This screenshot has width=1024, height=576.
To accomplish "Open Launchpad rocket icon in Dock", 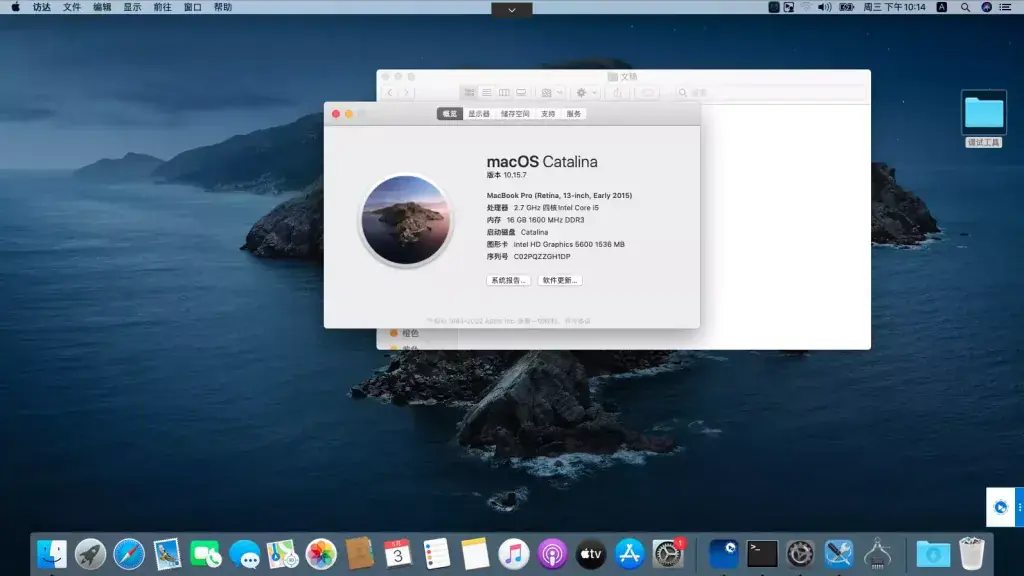I will tap(90, 554).
